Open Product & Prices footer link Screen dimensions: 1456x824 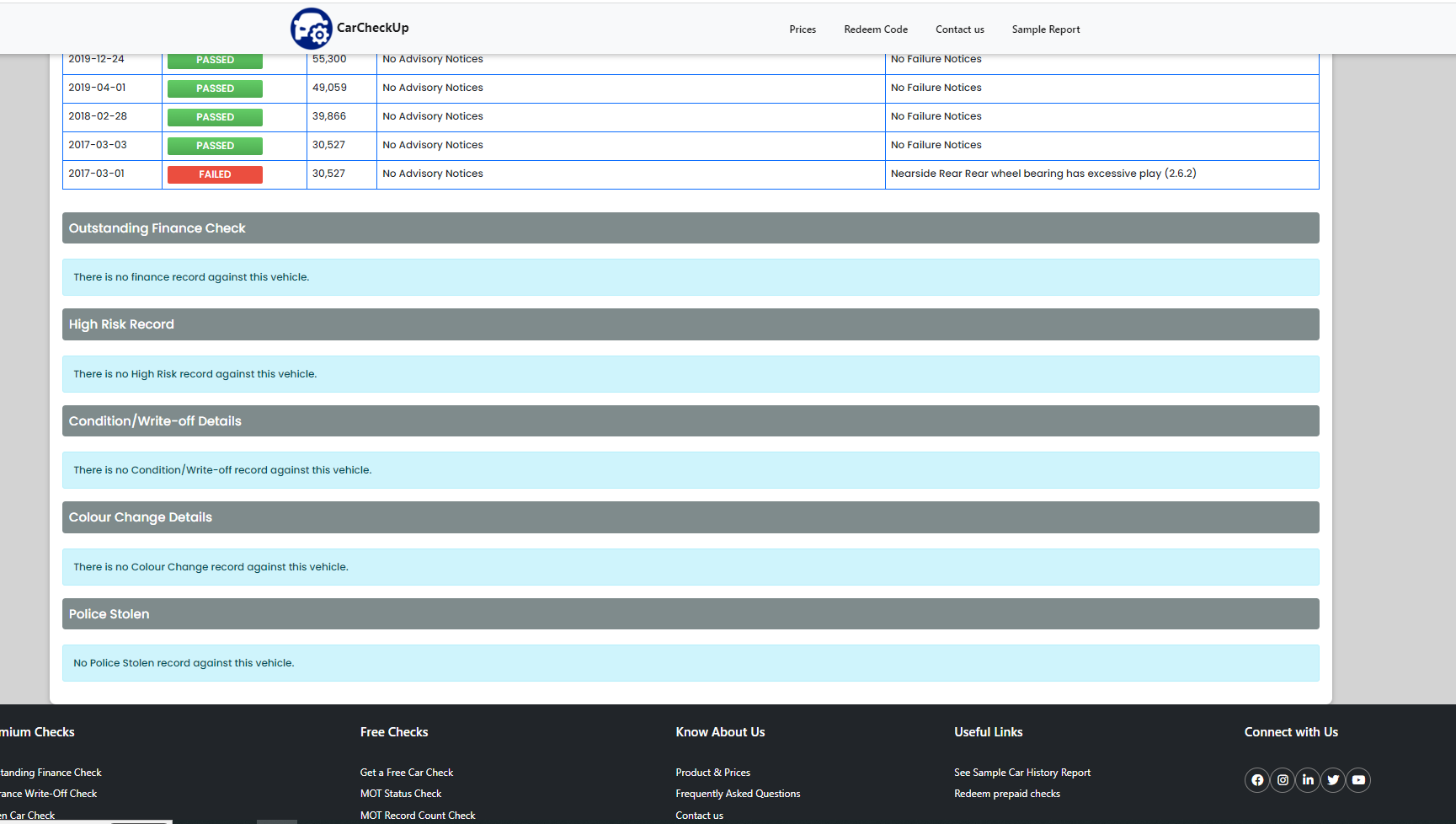(x=712, y=773)
